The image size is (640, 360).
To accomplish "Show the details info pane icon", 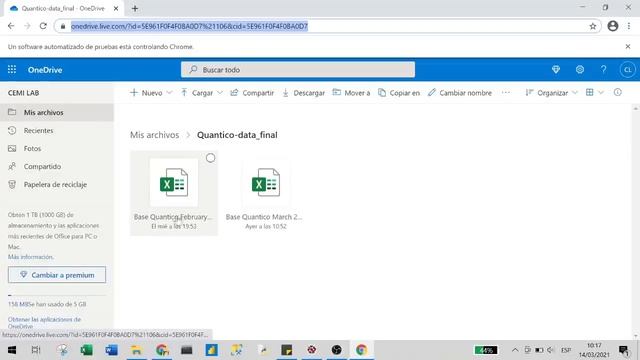I will click(618, 93).
